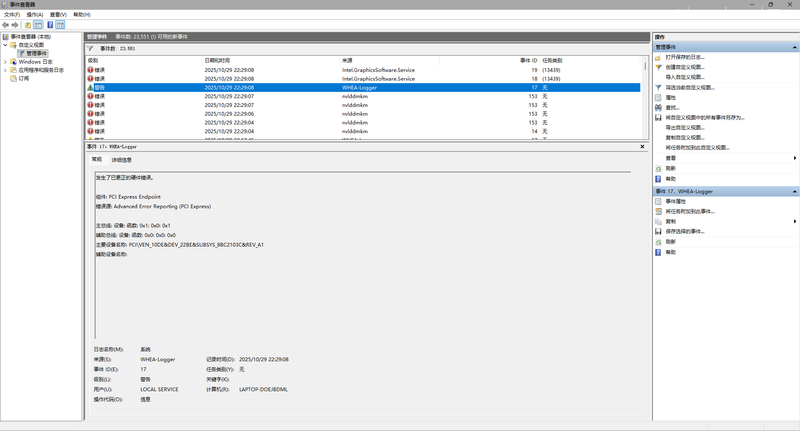800x431 pixels.
Task: Click the Forward arrow in the toolbar
Action: point(17,24)
